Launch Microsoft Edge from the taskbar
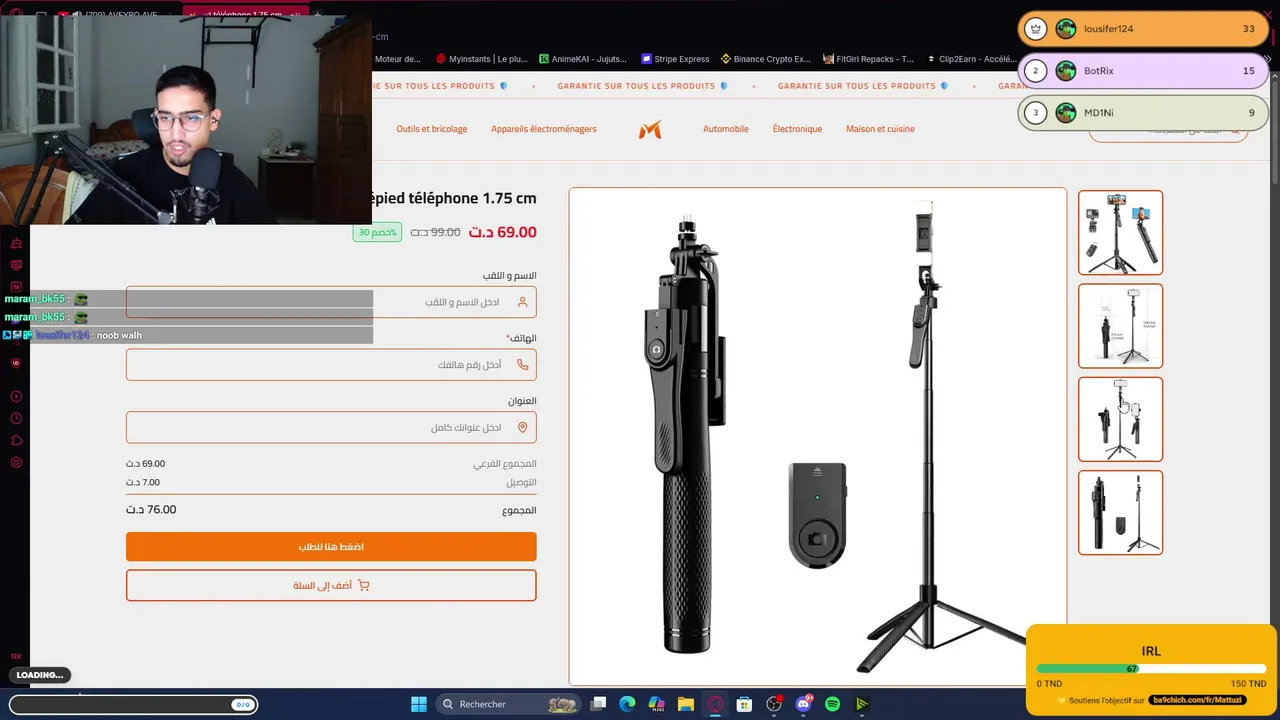The image size is (1280, 720). pos(627,704)
